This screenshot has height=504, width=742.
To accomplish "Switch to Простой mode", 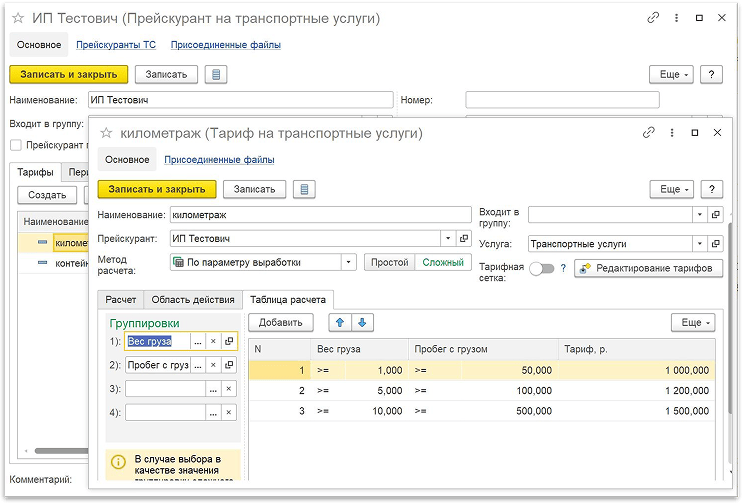I will pos(389,262).
